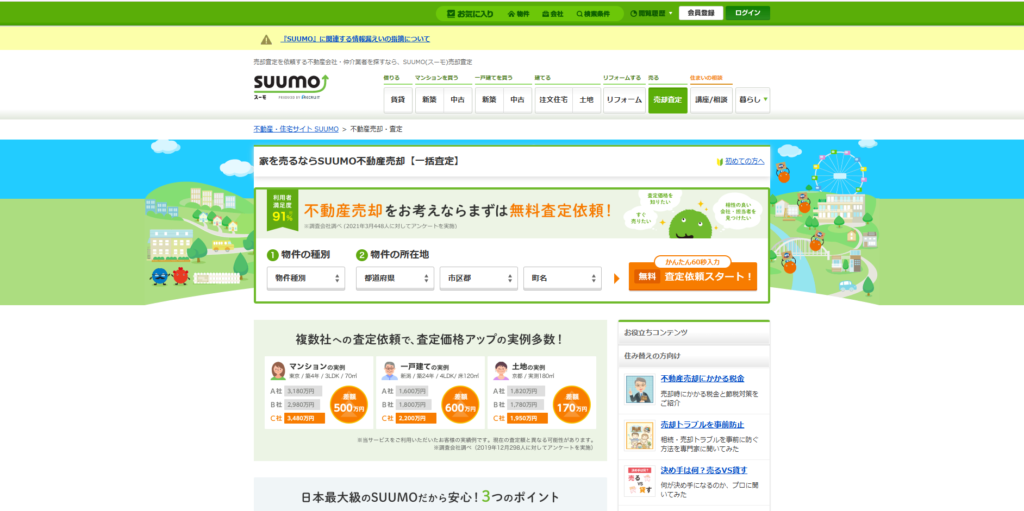
Task: Select the リフォーム tab
Action: point(624,100)
